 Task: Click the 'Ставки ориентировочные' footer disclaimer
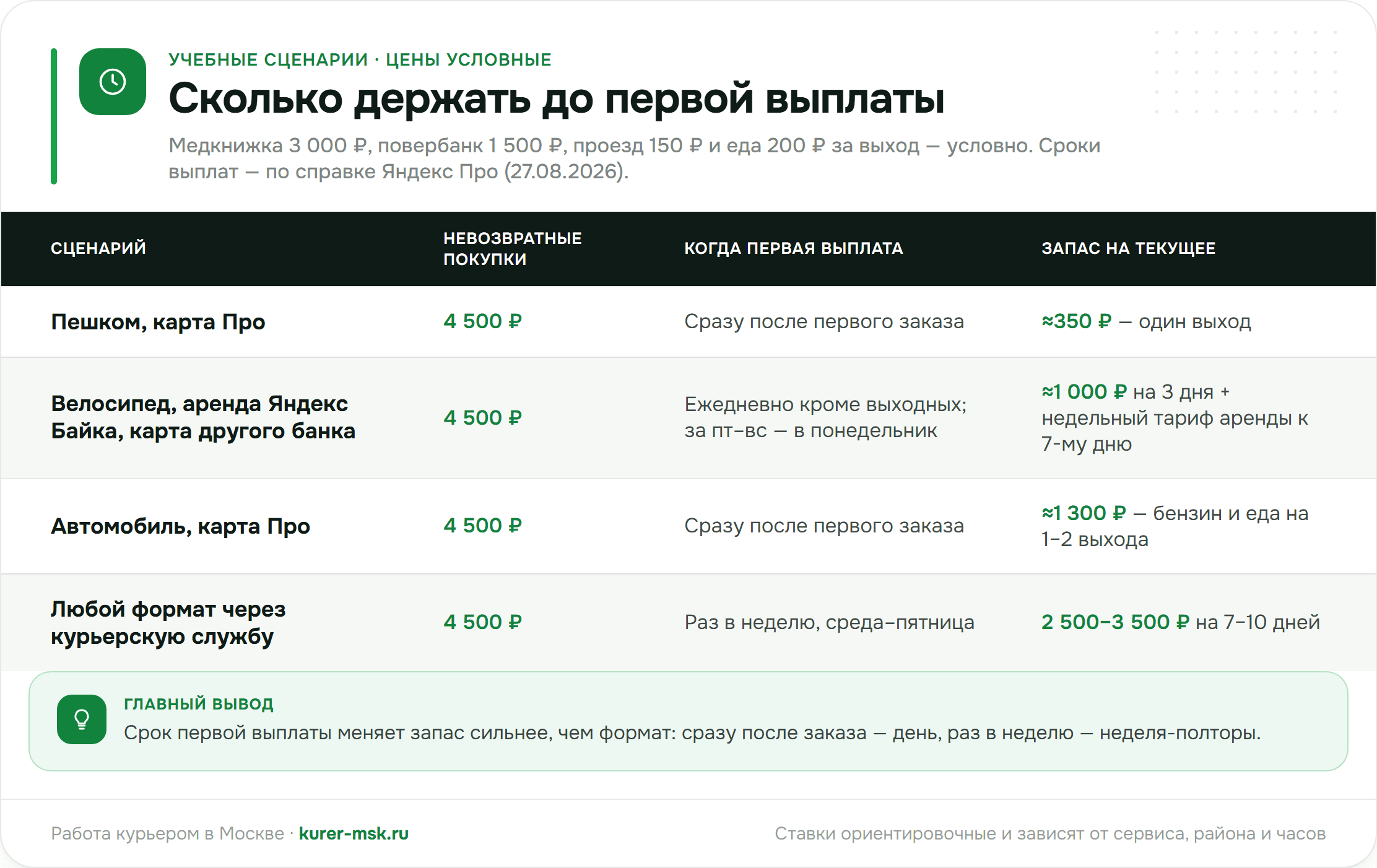1050,834
